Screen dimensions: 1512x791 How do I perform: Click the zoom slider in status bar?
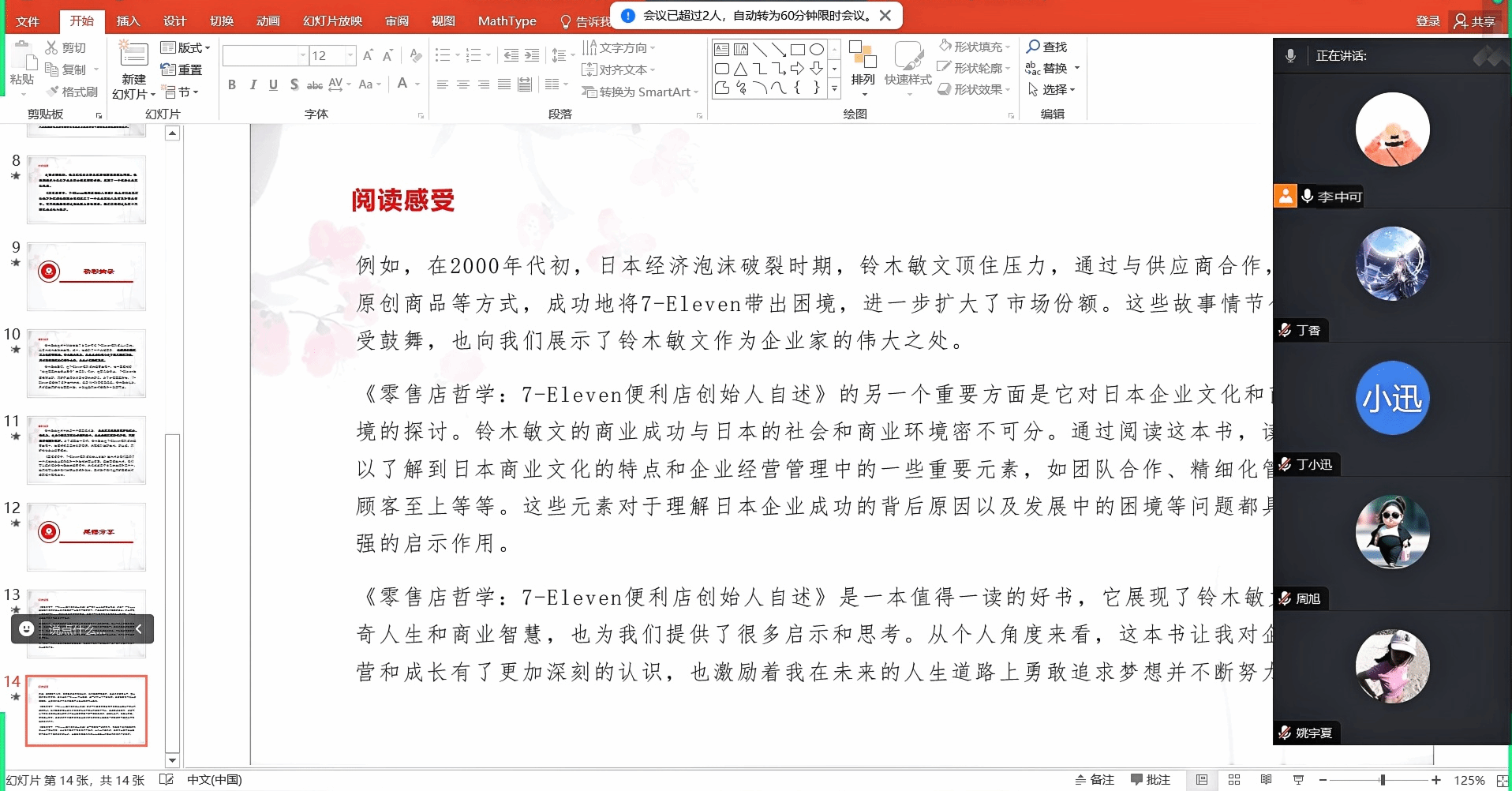click(x=1382, y=780)
